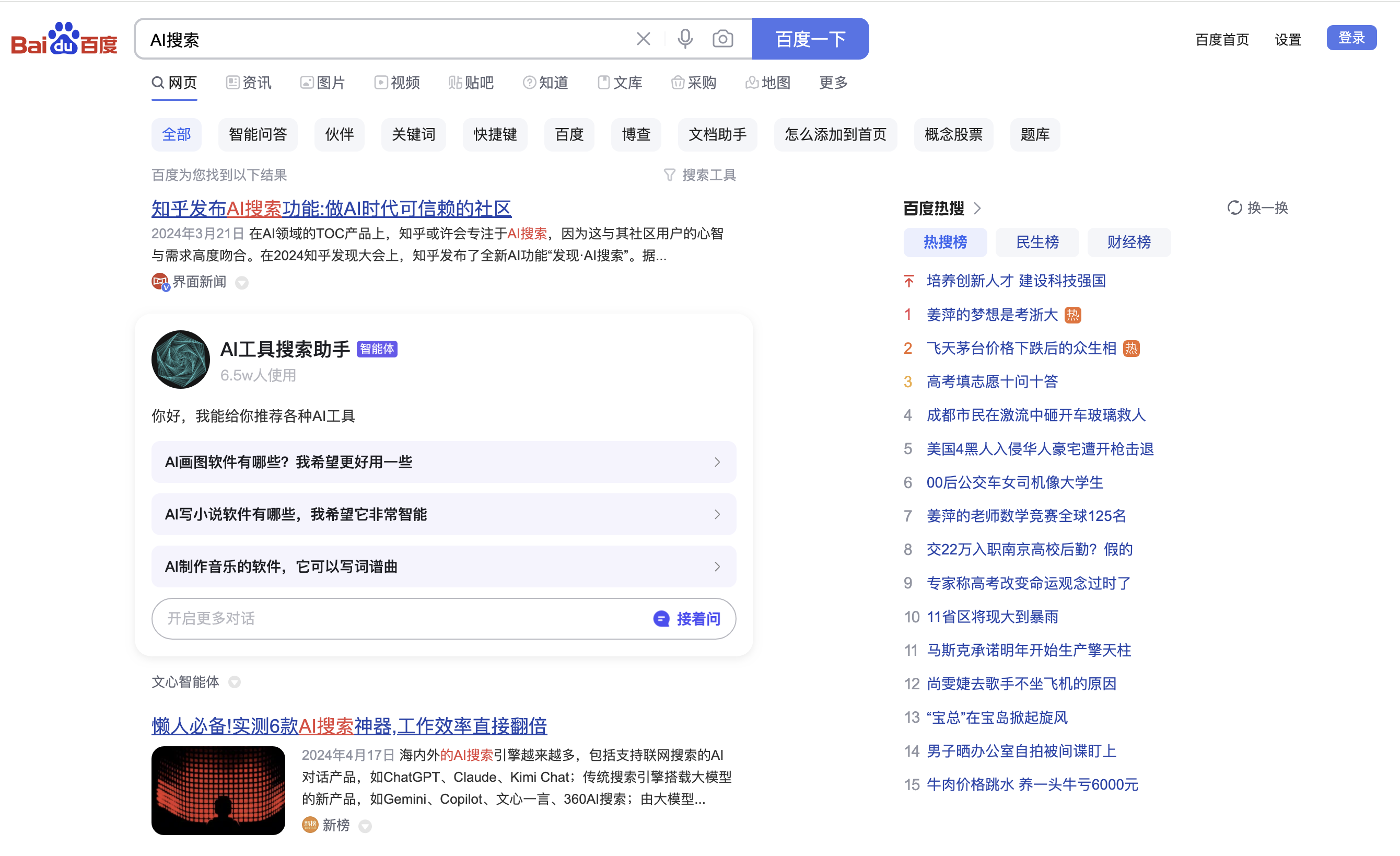Select the 智能问答 filter chip
1400x856 pixels.
point(258,135)
